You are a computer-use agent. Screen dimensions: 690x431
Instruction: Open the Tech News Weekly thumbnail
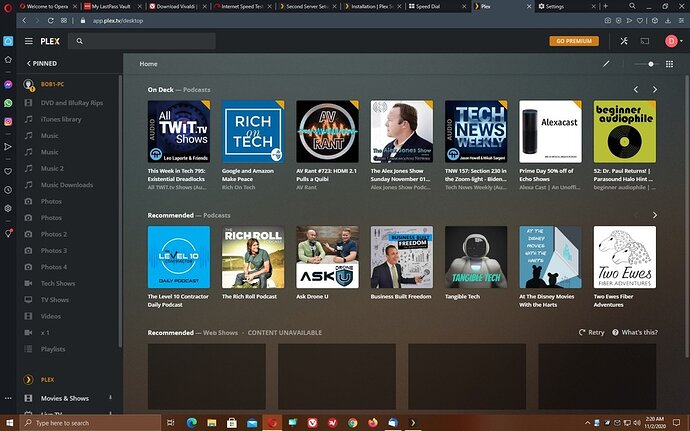click(x=476, y=131)
